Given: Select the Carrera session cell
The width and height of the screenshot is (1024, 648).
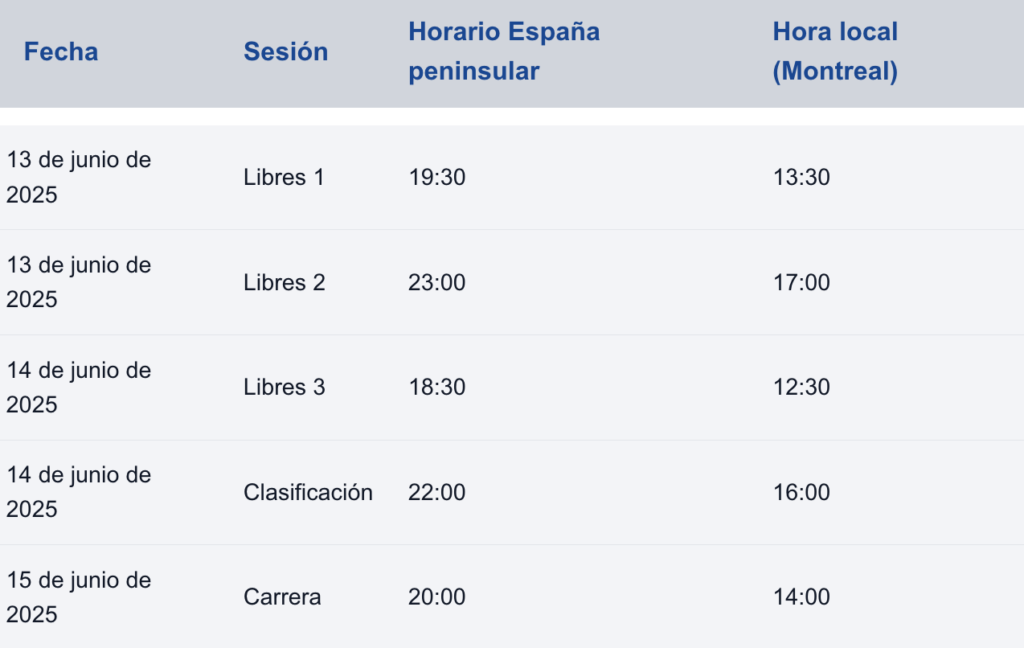Looking at the screenshot, I should coord(282,596).
